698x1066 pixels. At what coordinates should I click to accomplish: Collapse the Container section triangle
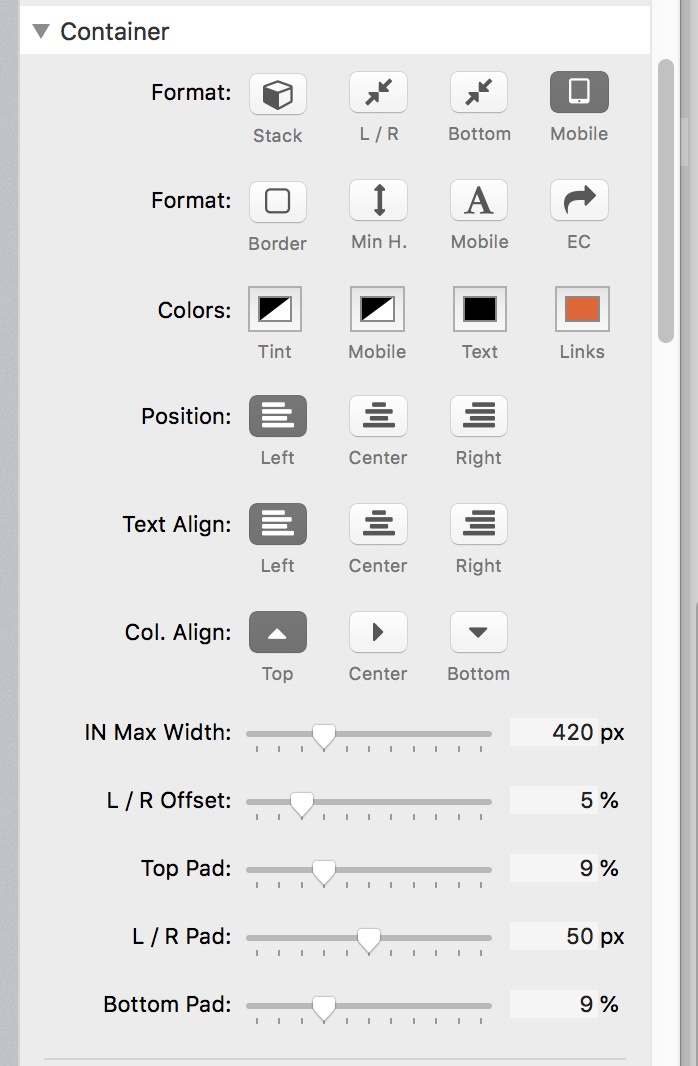(x=41, y=31)
